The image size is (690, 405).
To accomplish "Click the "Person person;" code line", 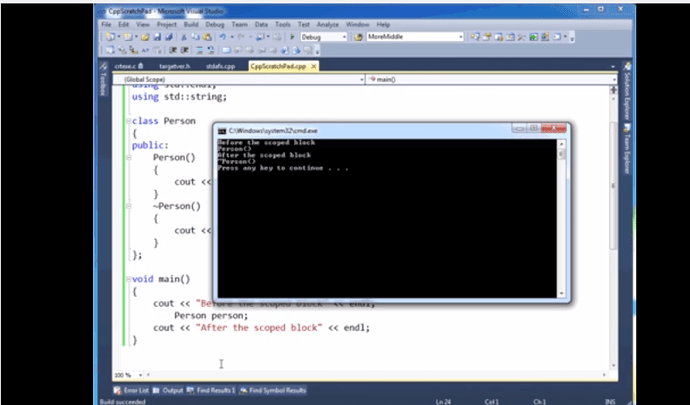I will coord(211,316).
